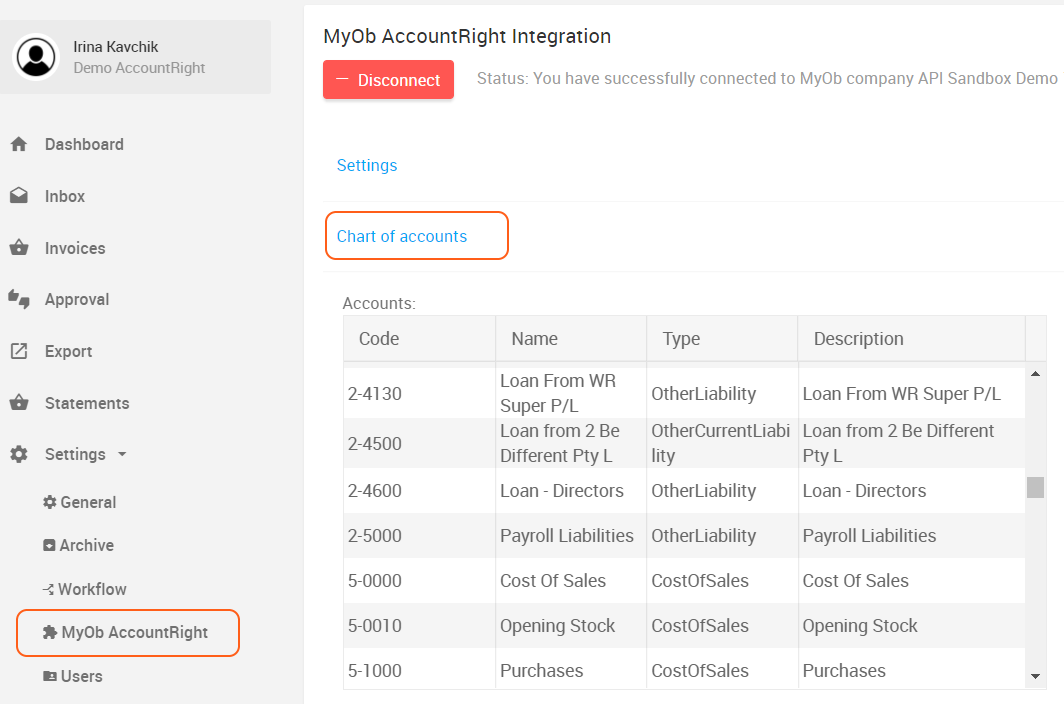
Task: Click the MyOb AccountRight puzzle icon
Action: pos(50,633)
